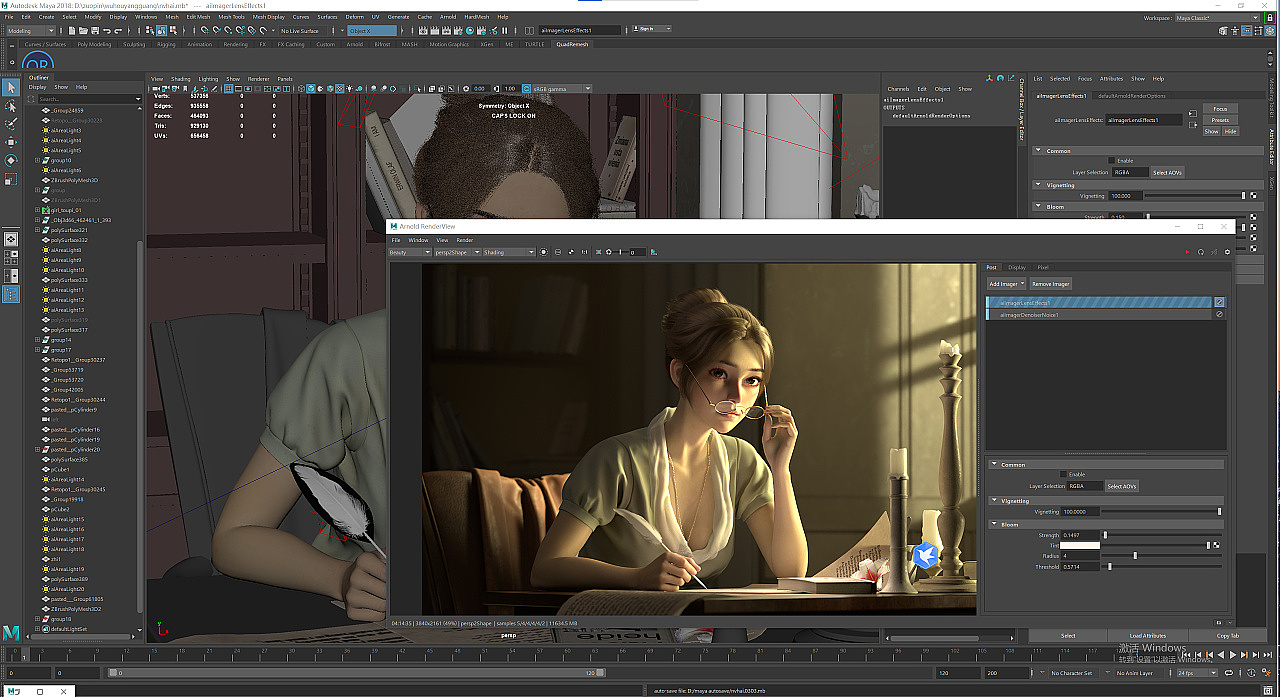Activate the Scale tool in toolbox
The height and width of the screenshot is (697, 1280).
pyautogui.click(x=10, y=179)
